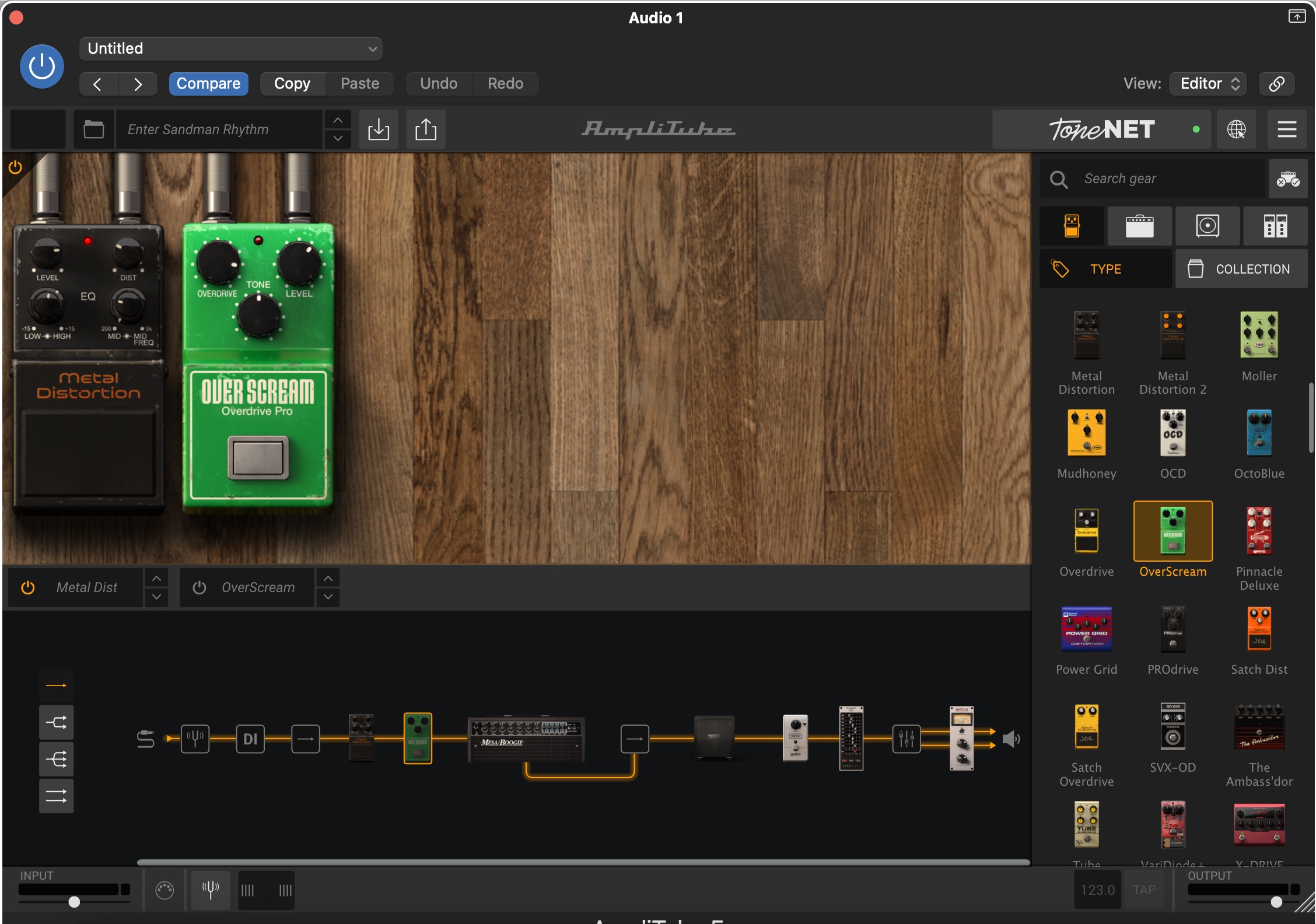Select the Mudhoney pedal in gear list
1316x924 pixels.
coord(1087,432)
